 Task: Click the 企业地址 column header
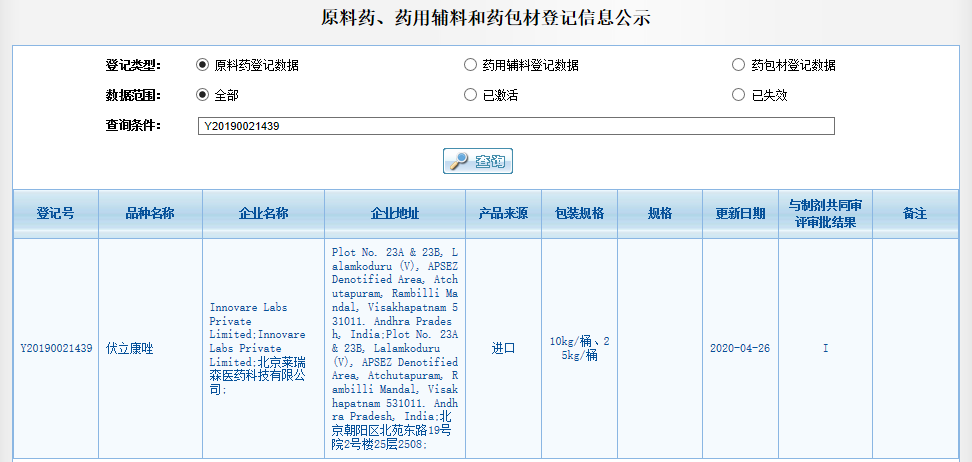click(395, 214)
